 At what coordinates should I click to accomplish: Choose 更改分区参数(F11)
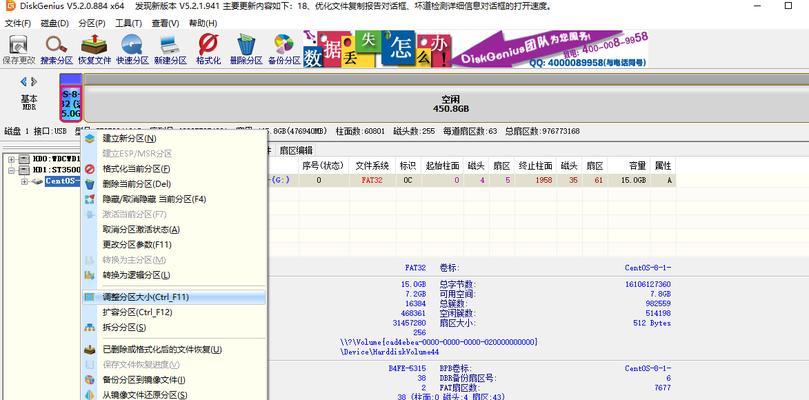174,245
